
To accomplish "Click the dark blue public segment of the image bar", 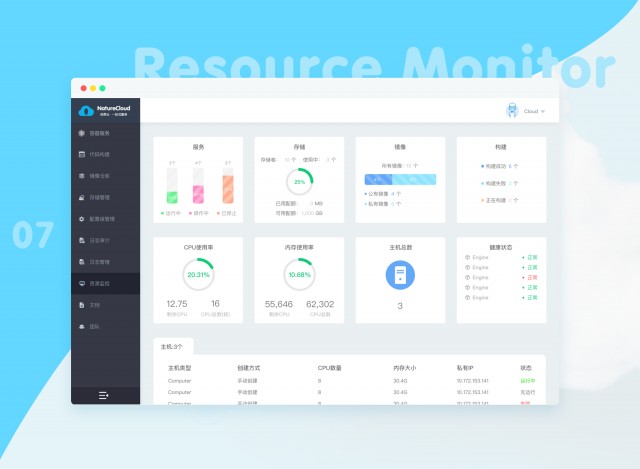I will click(378, 180).
